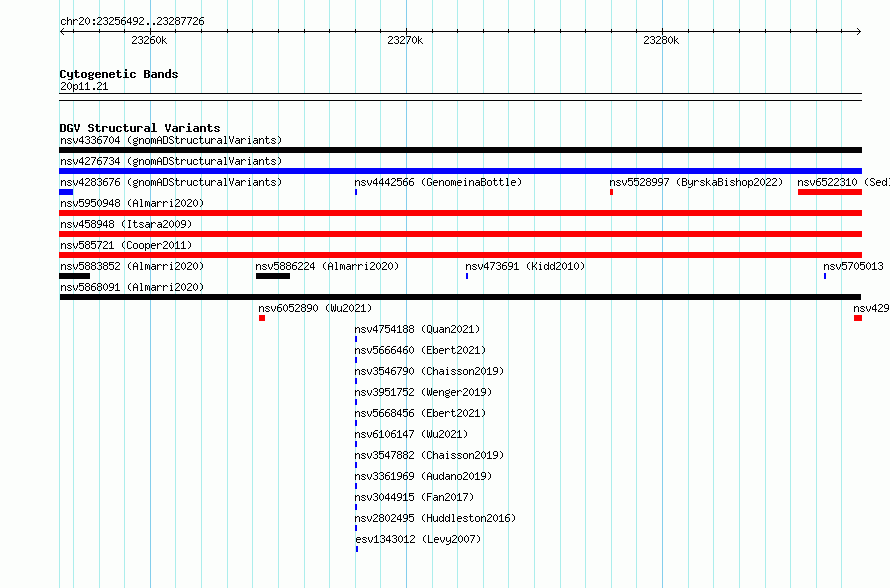Open nsv6052890 Wu2021 variant label
The height and width of the screenshot is (588, 890).
coord(315,308)
